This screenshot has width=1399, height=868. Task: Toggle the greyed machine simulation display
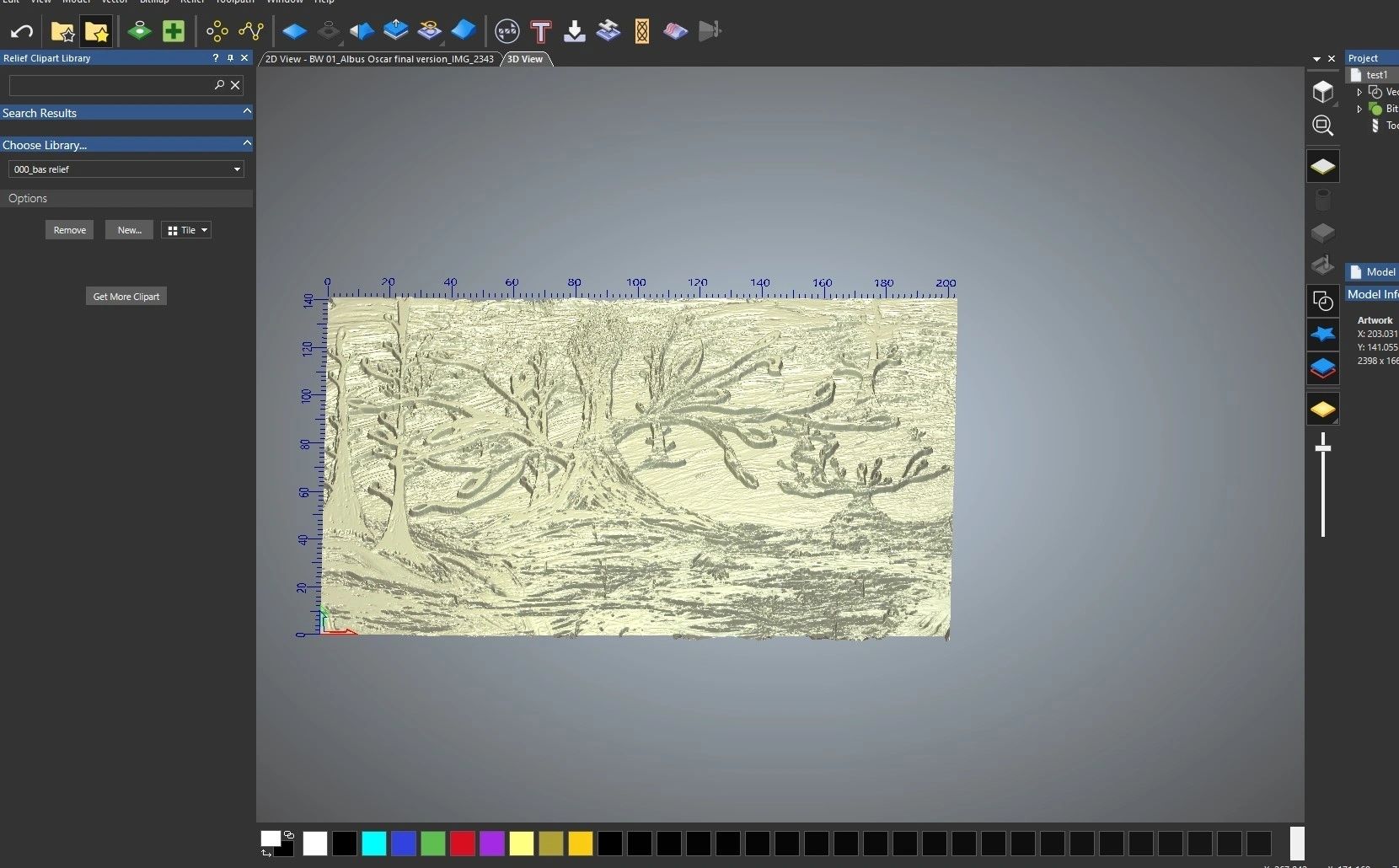click(1323, 265)
